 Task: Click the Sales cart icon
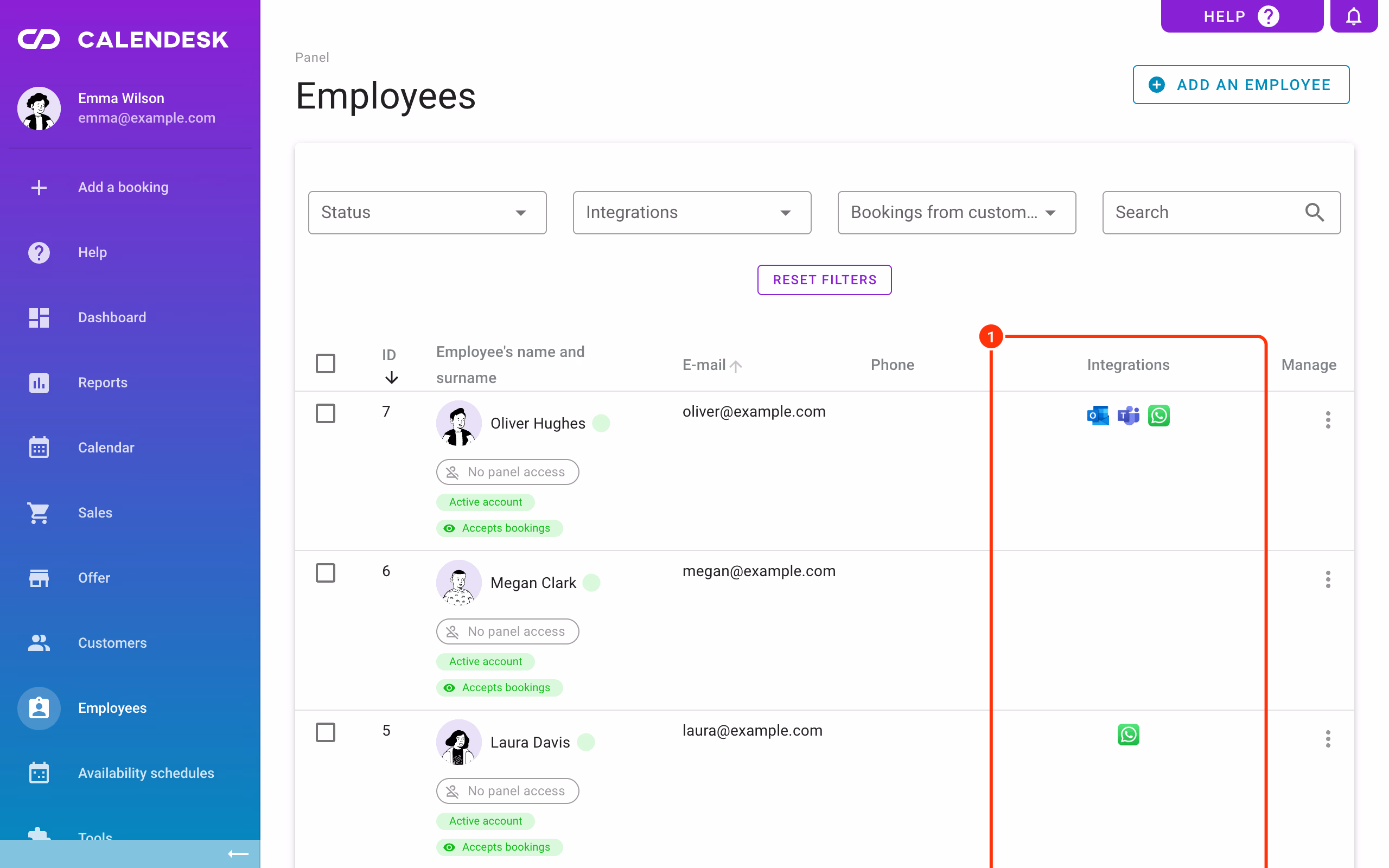39,513
